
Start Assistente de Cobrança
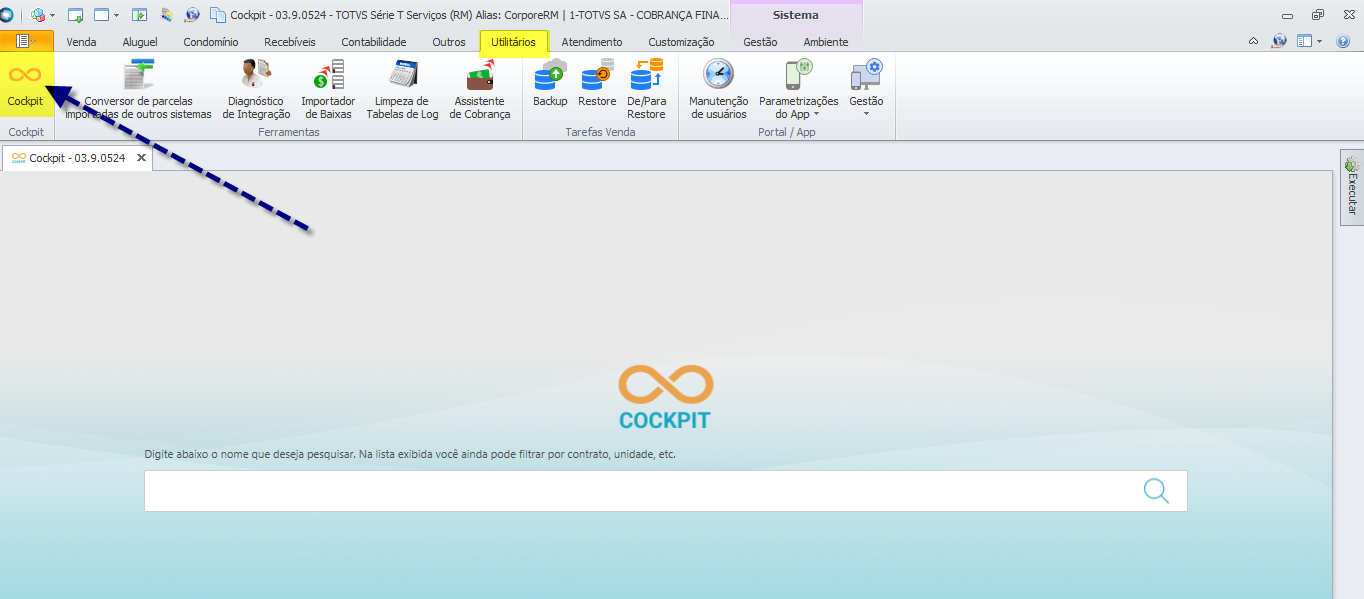tap(480, 89)
